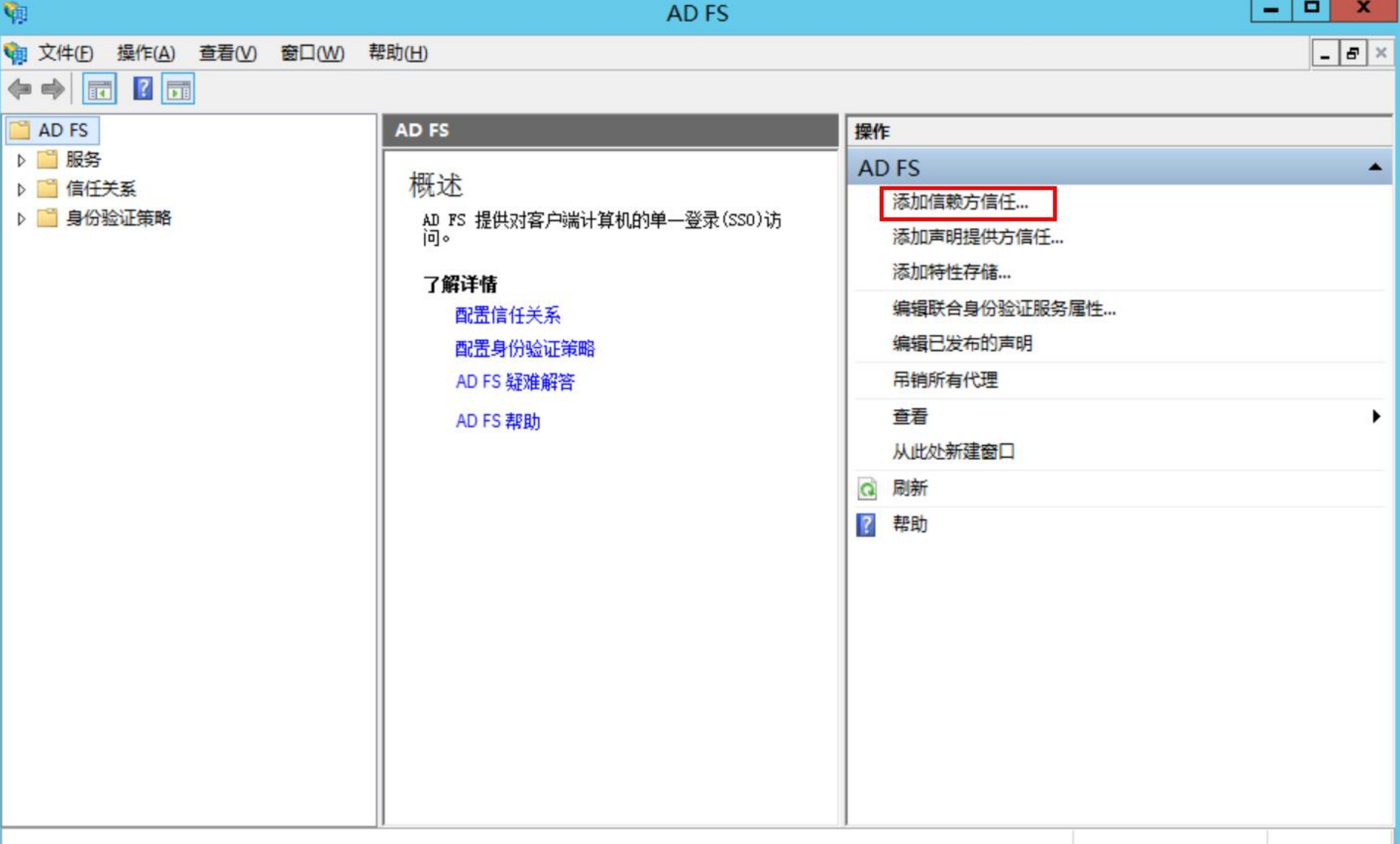1400x844 pixels.
Task: Click the AD FS icon in menu bar
Action: (16, 53)
